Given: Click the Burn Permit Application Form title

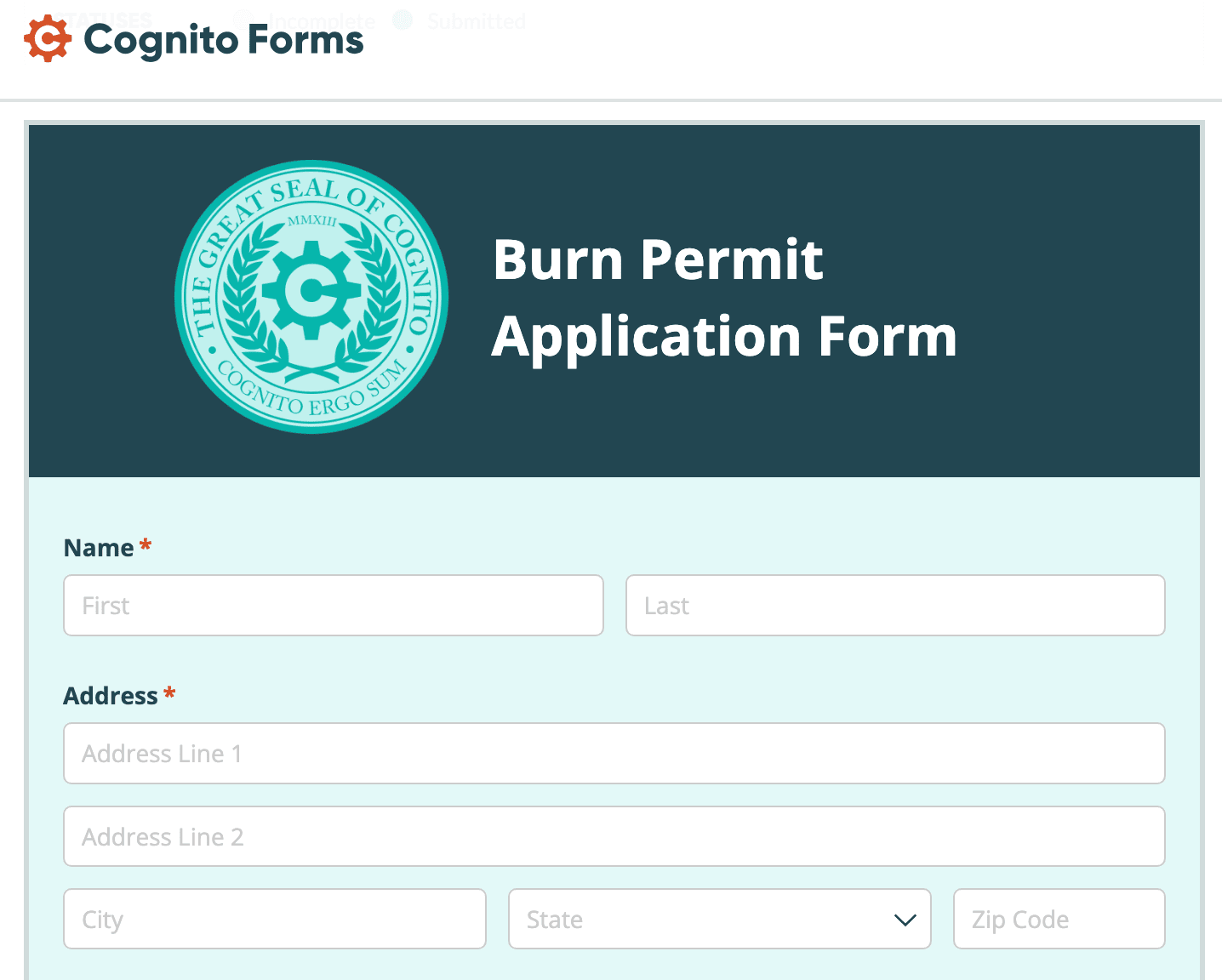Looking at the screenshot, I should pos(724,297).
